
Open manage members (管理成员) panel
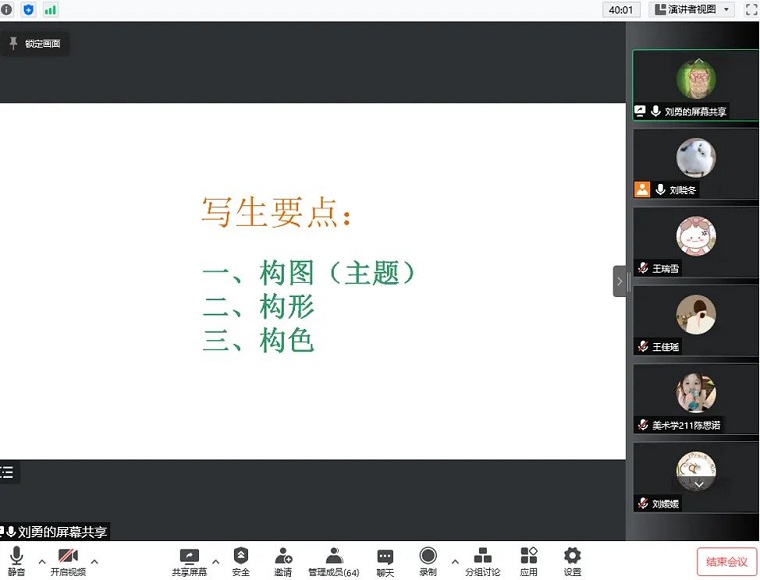[333, 558]
